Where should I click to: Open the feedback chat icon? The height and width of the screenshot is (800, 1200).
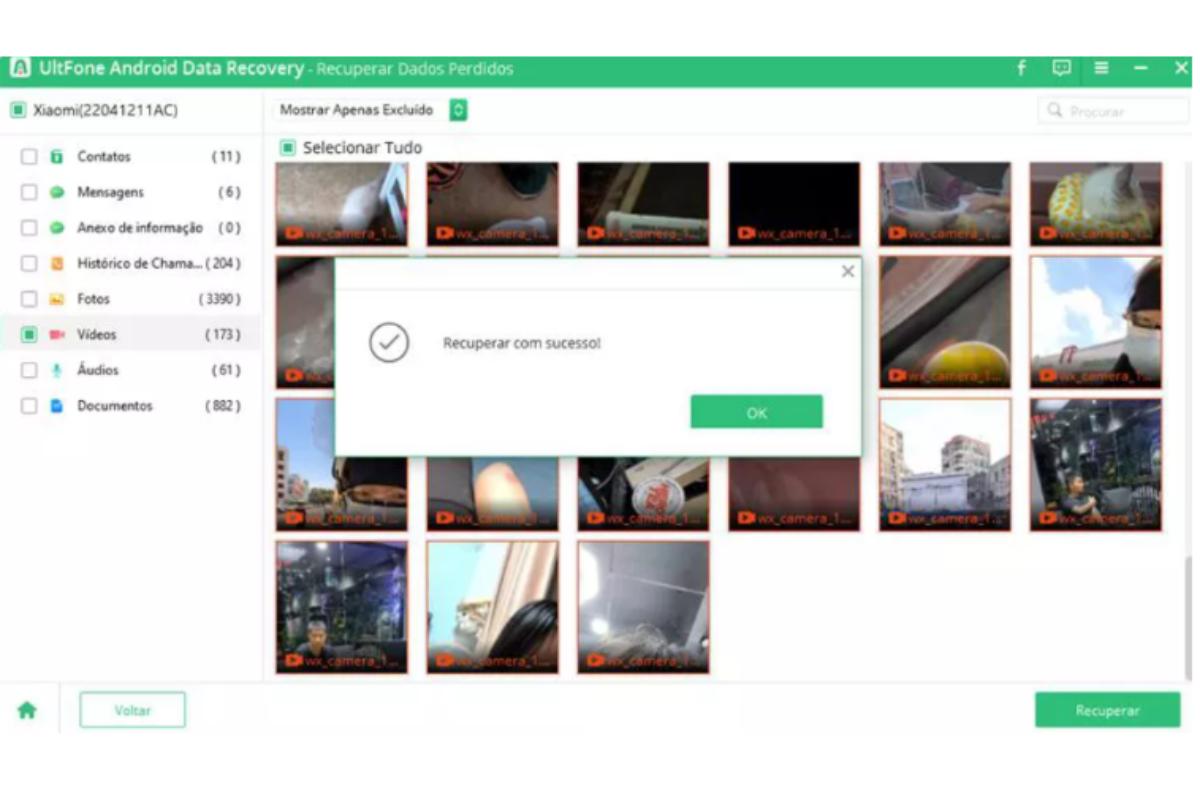click(1061, 68)
